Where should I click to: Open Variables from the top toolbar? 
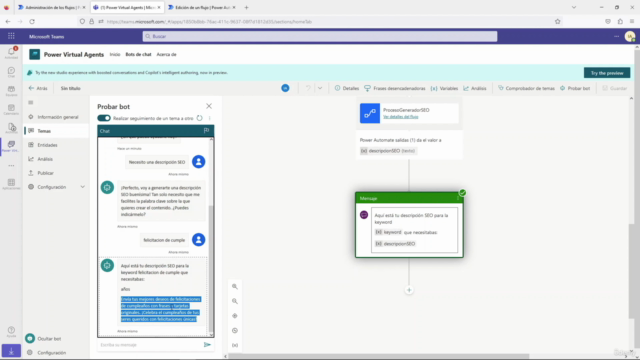(x=444, y=88)
